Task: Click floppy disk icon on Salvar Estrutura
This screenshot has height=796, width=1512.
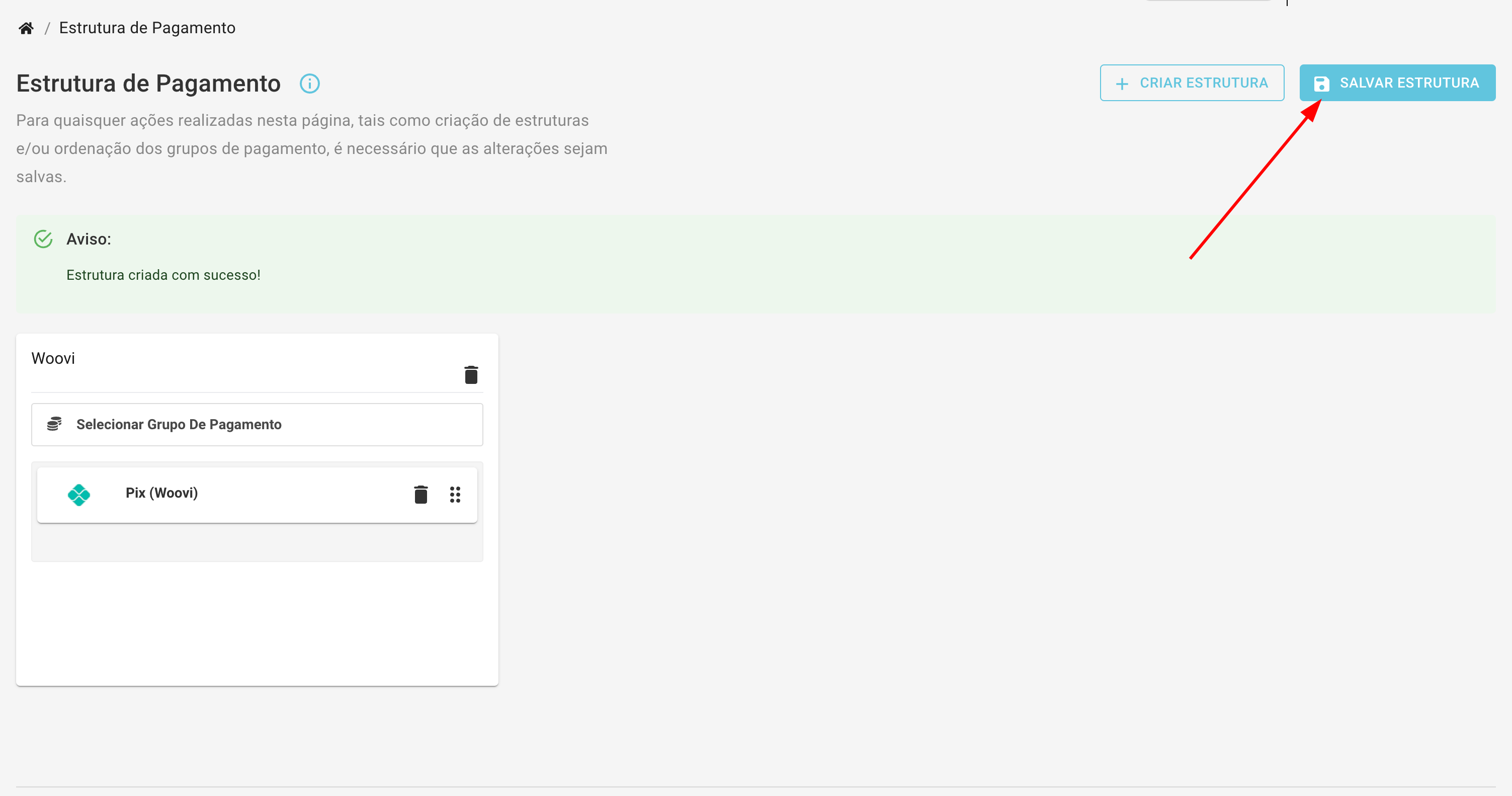Action: coord(1321,84)
